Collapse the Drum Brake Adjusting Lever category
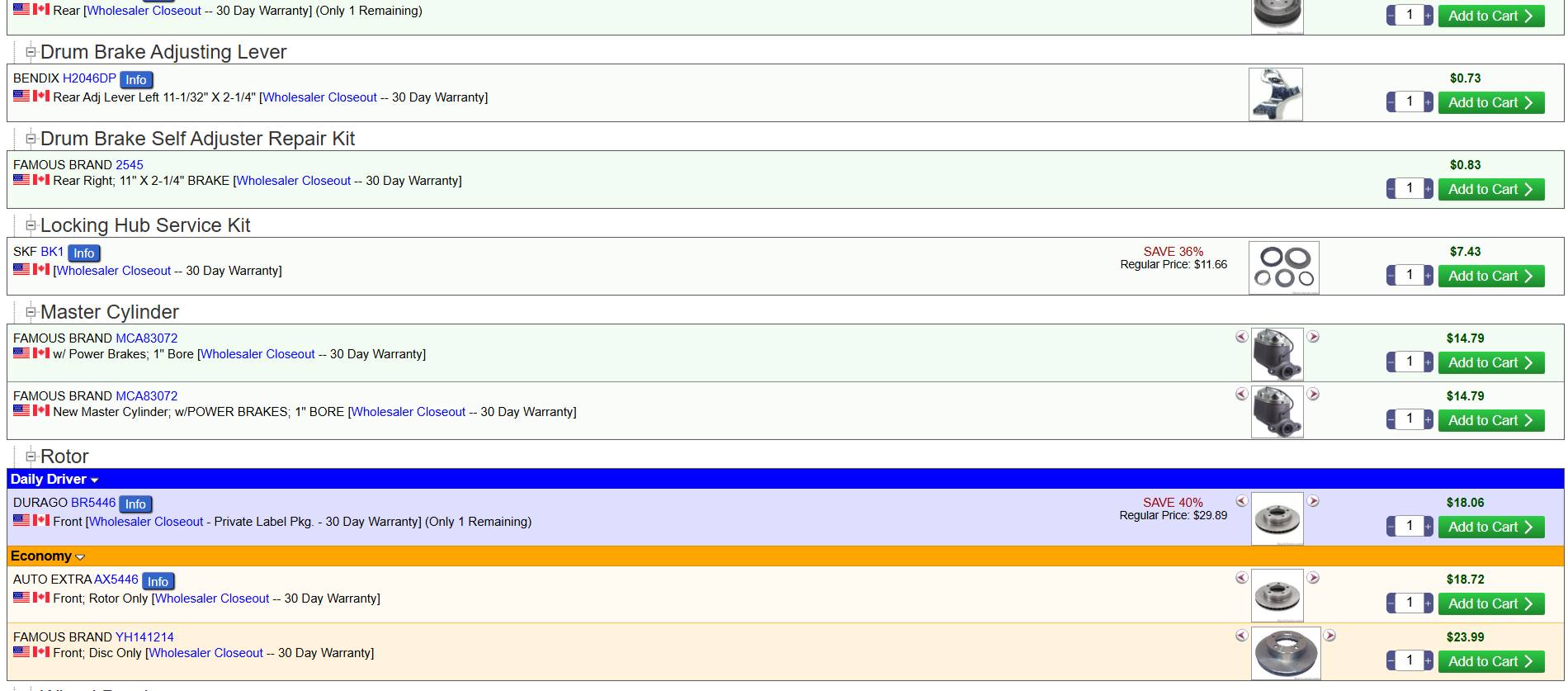 31,52
